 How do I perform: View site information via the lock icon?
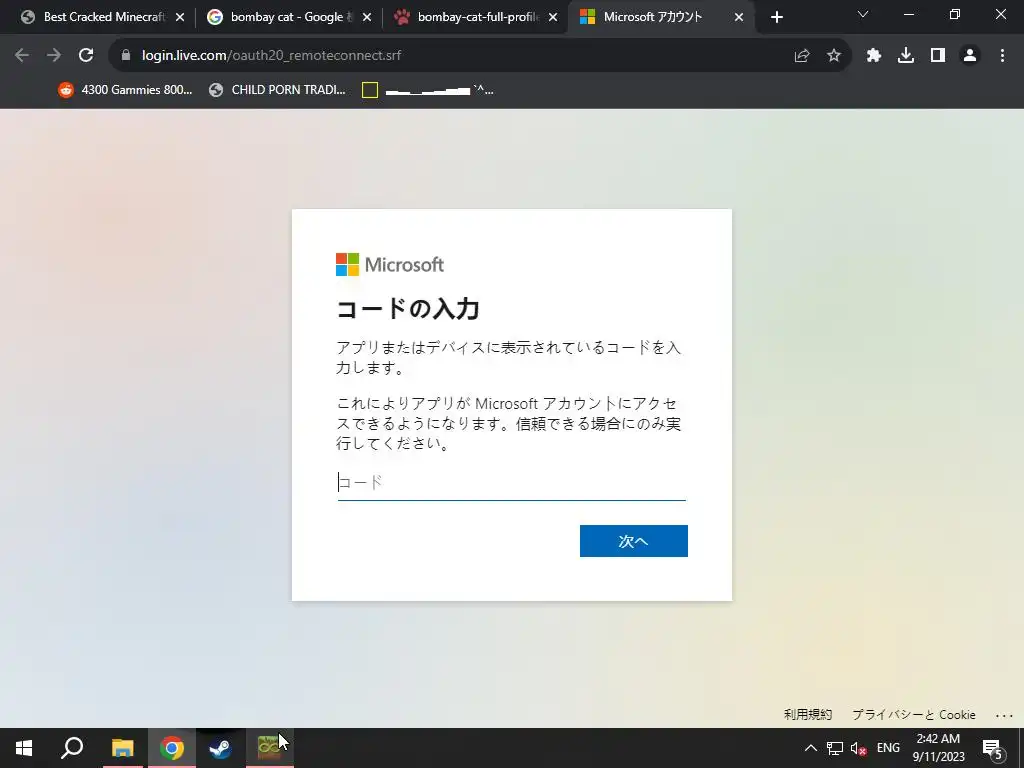click(x=126, y=56)
